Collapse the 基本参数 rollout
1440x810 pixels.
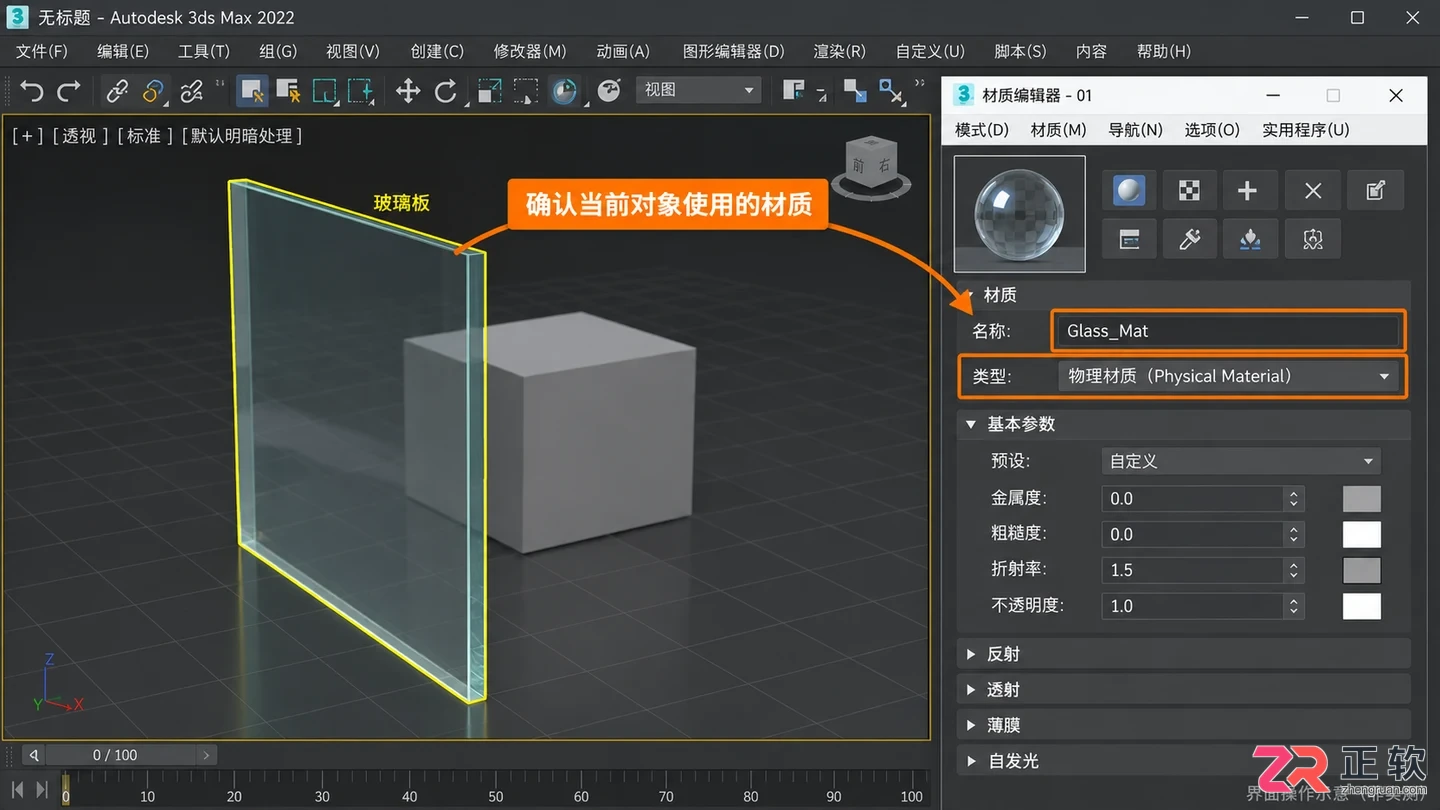click(1184, 424)
